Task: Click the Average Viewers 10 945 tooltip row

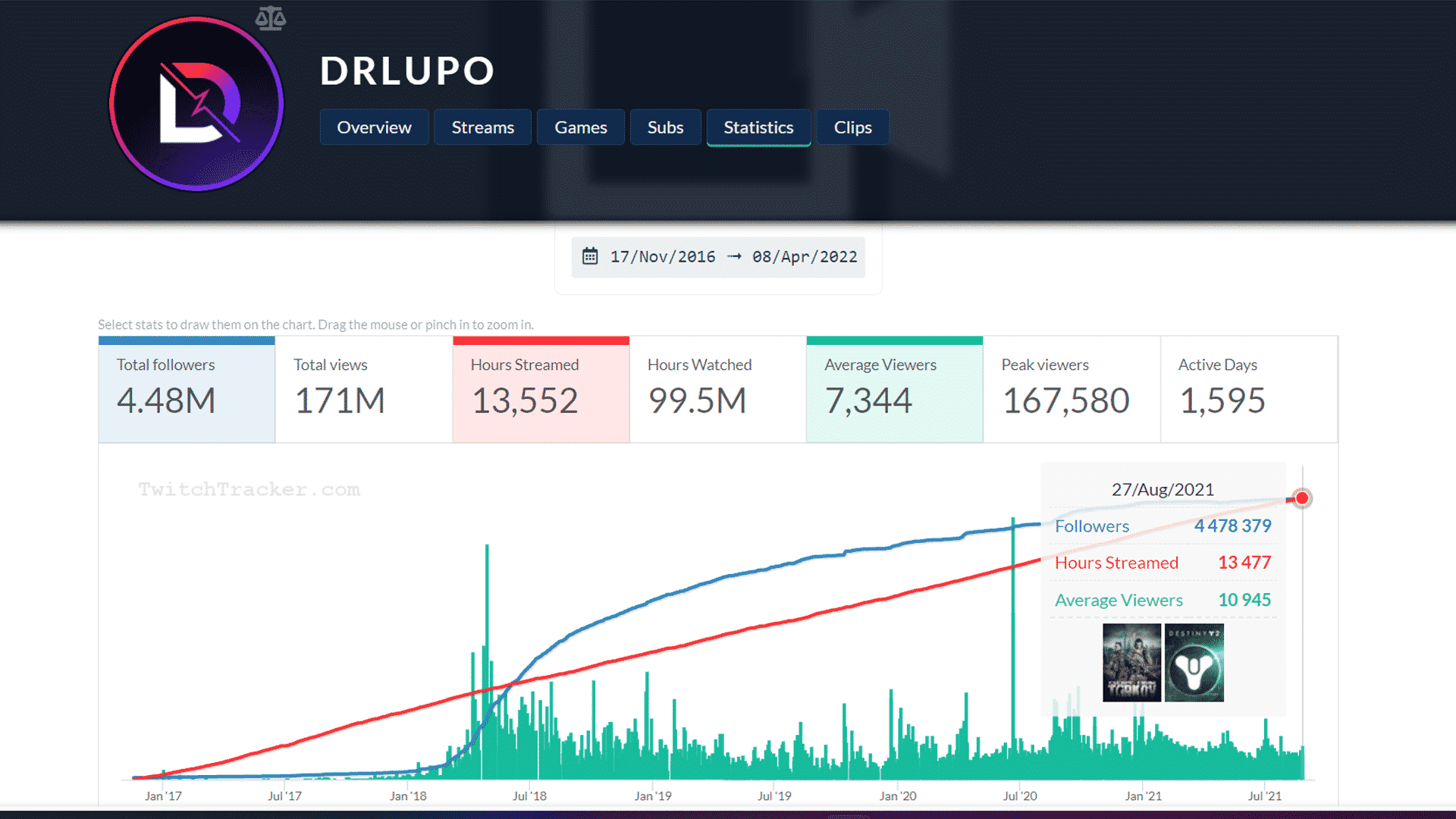Action: click(1163, 600)
